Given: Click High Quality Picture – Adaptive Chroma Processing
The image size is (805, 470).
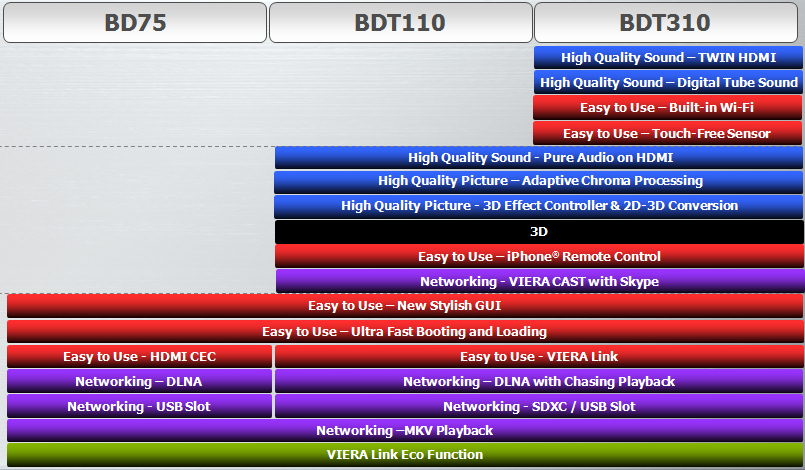Looking at the screenshot, I should [x=539, y=181].
